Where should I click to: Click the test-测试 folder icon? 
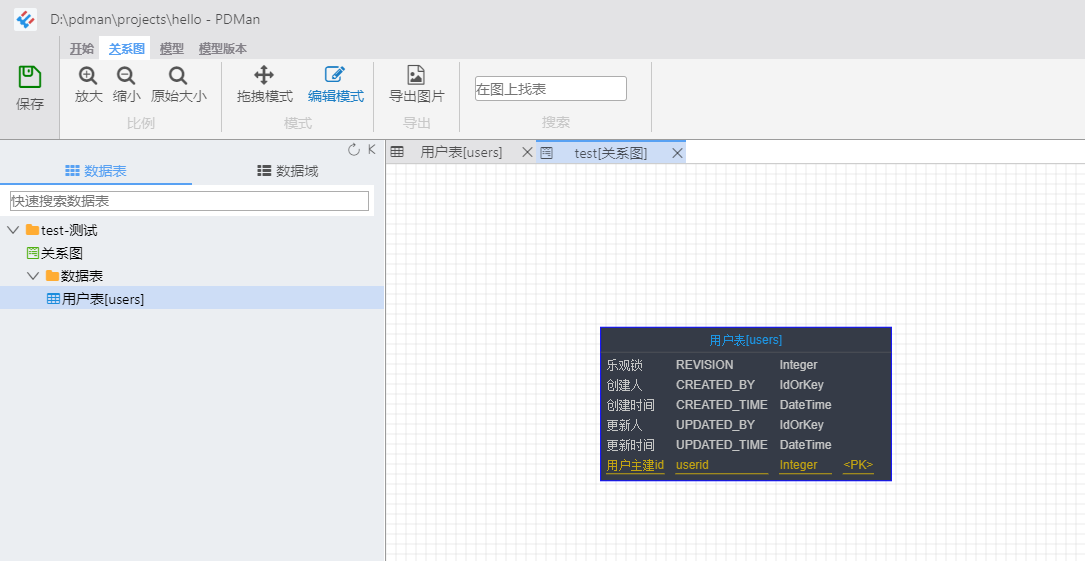point(32,230)
